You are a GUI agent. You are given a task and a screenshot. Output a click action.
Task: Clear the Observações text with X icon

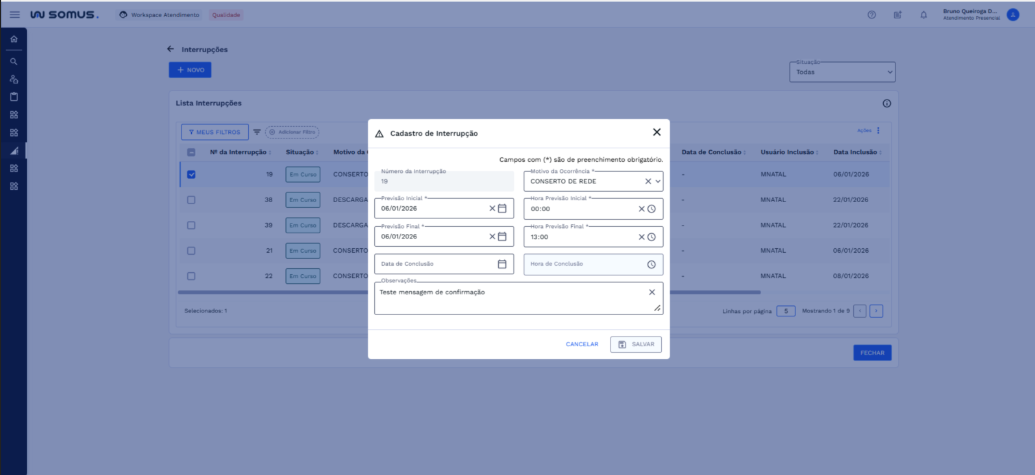(x=652, y=292)
